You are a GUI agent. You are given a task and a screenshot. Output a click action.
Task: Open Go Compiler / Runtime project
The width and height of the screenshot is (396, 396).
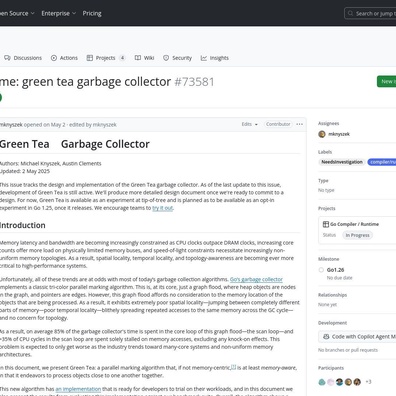click(354, 224)
